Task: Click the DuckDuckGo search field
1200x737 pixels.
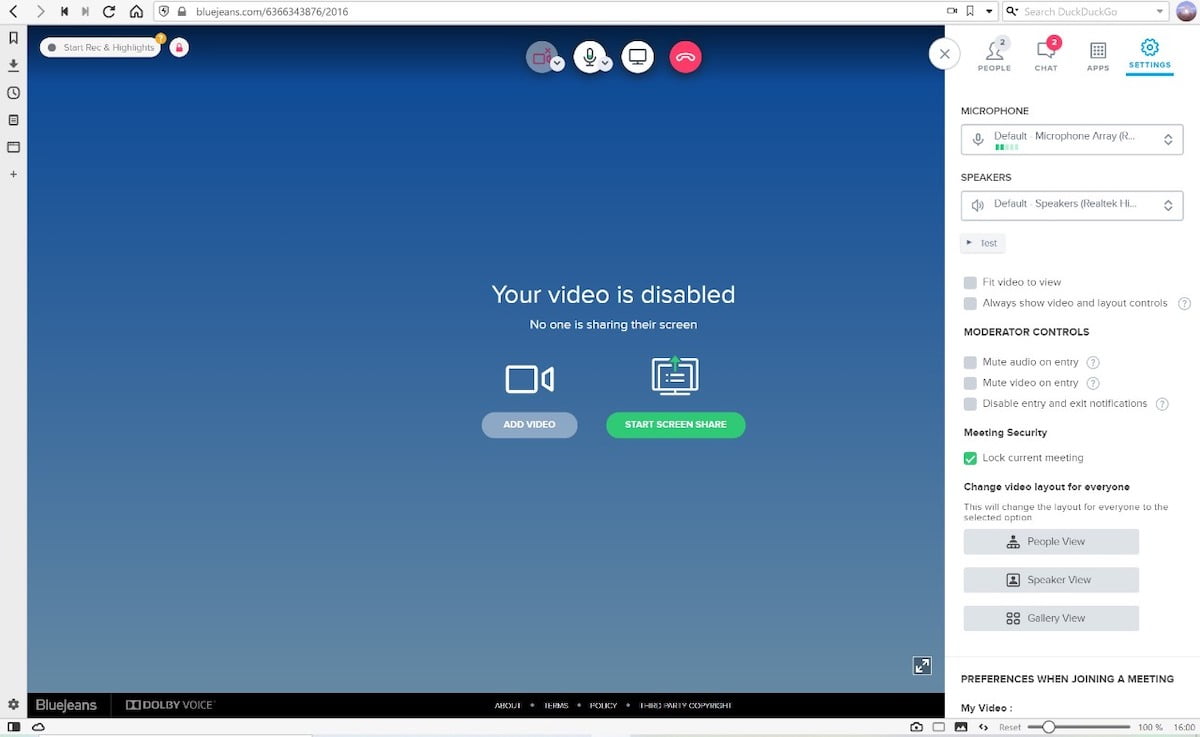Action: click(x=1085, y=12)
